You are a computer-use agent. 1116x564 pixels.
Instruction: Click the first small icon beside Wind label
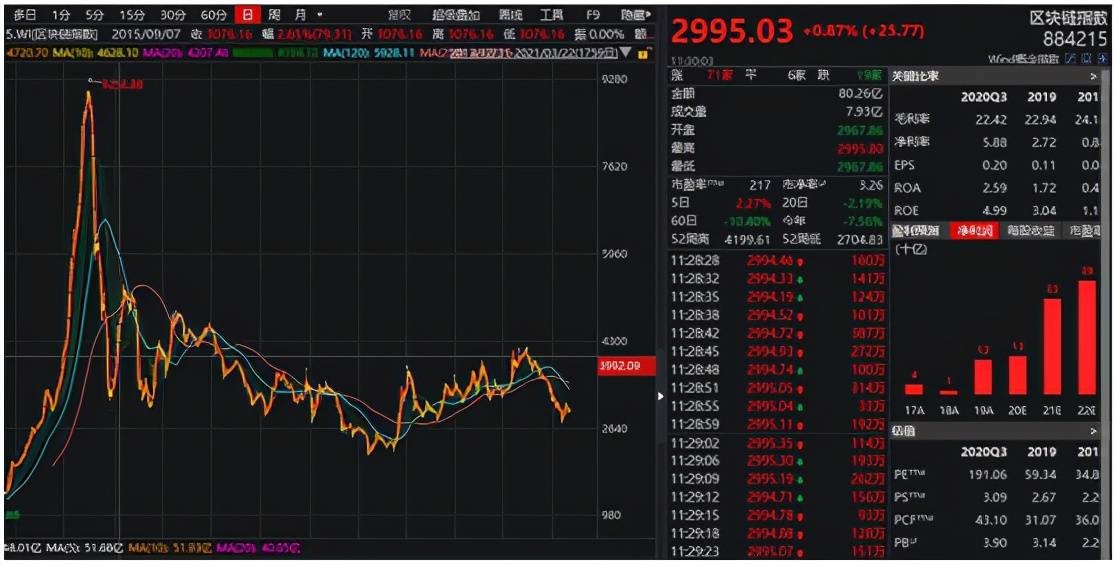point(1070,59)
